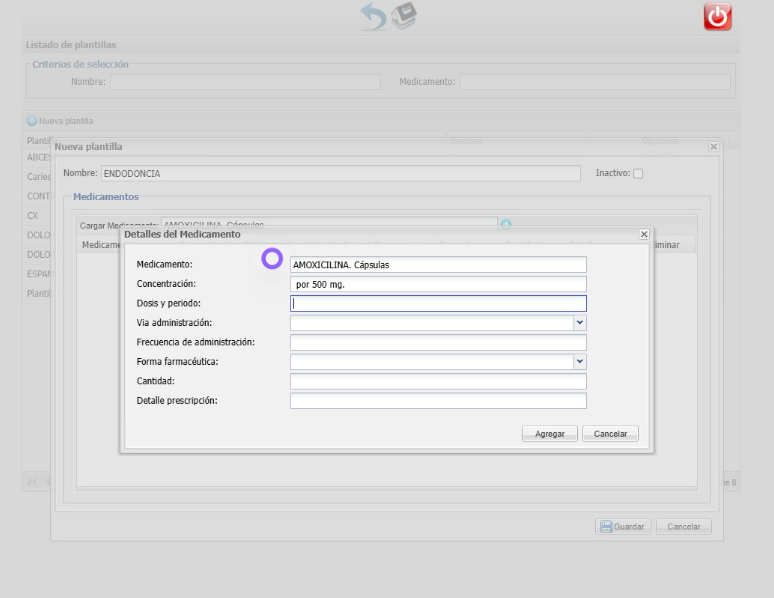Click the blue back arrow icon
The image size is (774, 598).
coord(373,16)
